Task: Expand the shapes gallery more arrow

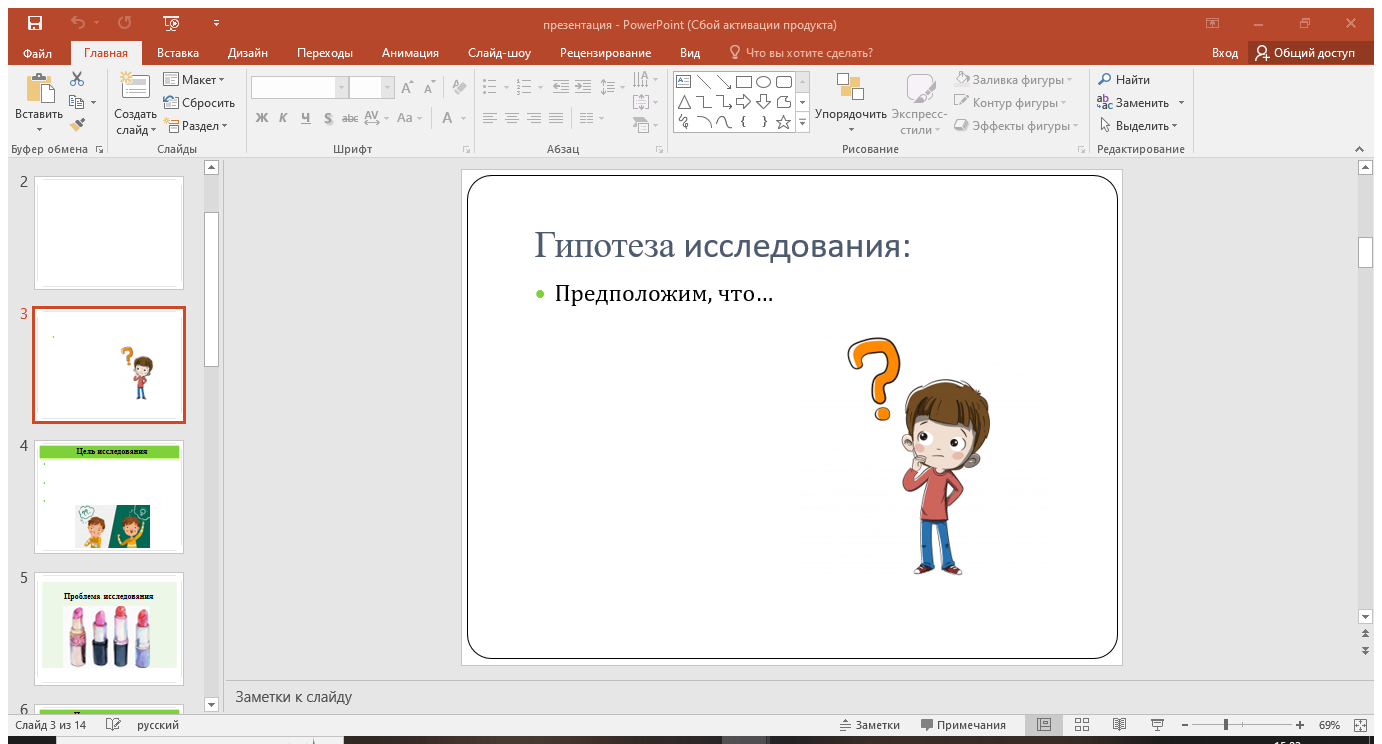Action: (802, 122)
